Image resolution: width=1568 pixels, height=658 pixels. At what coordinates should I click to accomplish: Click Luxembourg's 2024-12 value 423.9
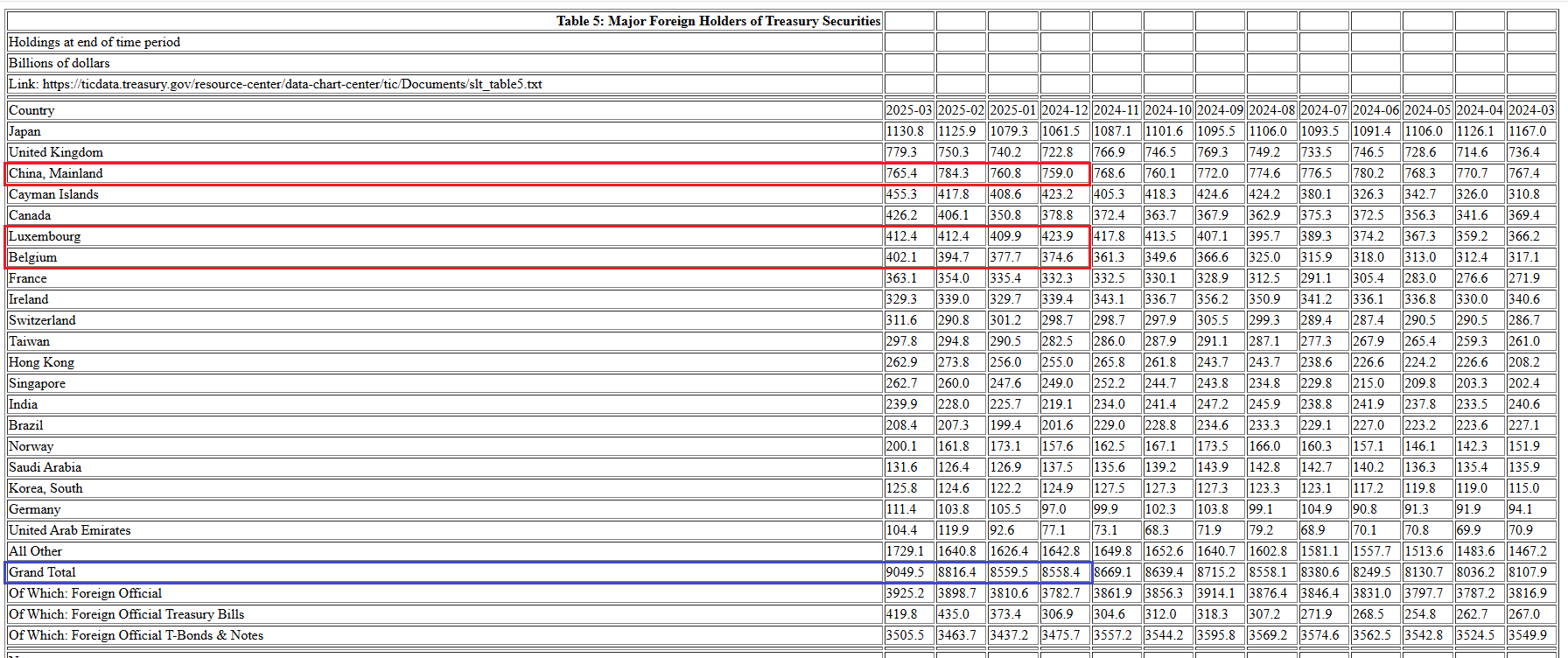click(1065, 236)
